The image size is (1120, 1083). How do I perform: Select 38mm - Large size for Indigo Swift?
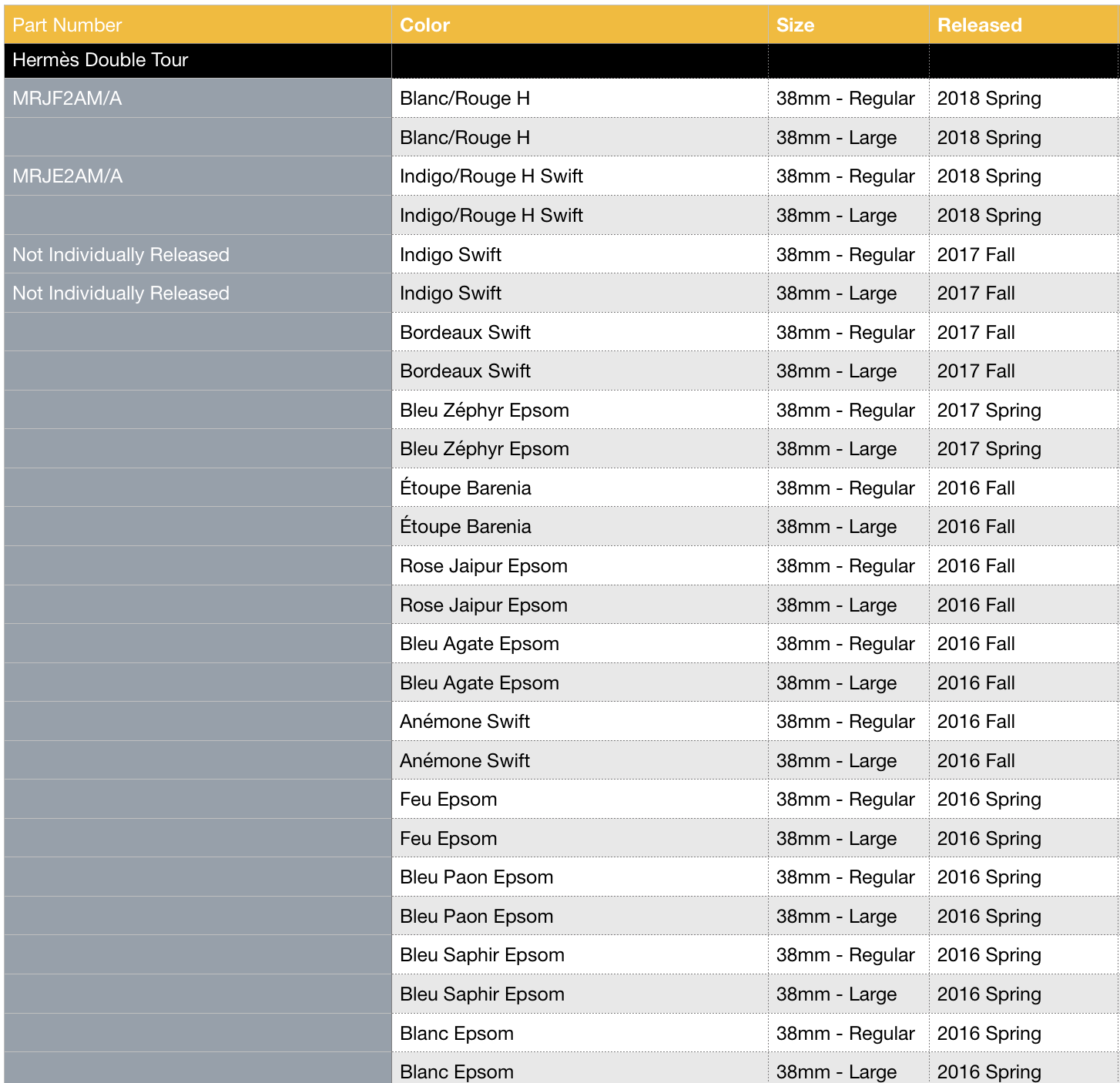pyautogui.click(x=837, y=293)
